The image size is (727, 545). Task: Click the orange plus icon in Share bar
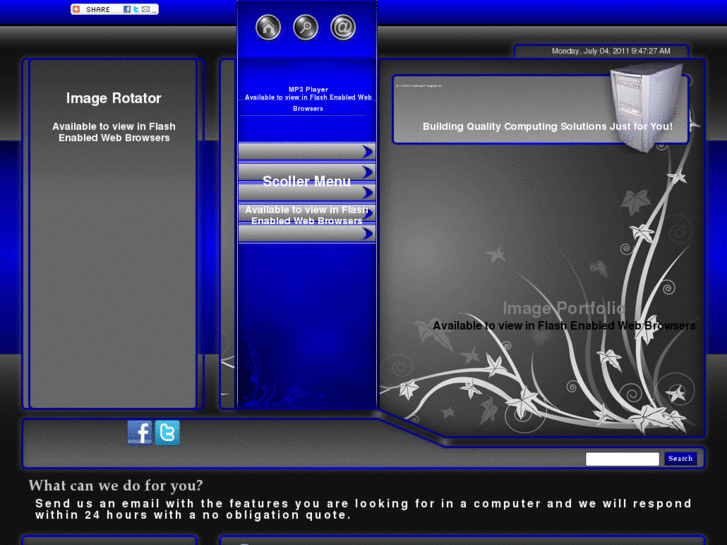coord(77,9)
